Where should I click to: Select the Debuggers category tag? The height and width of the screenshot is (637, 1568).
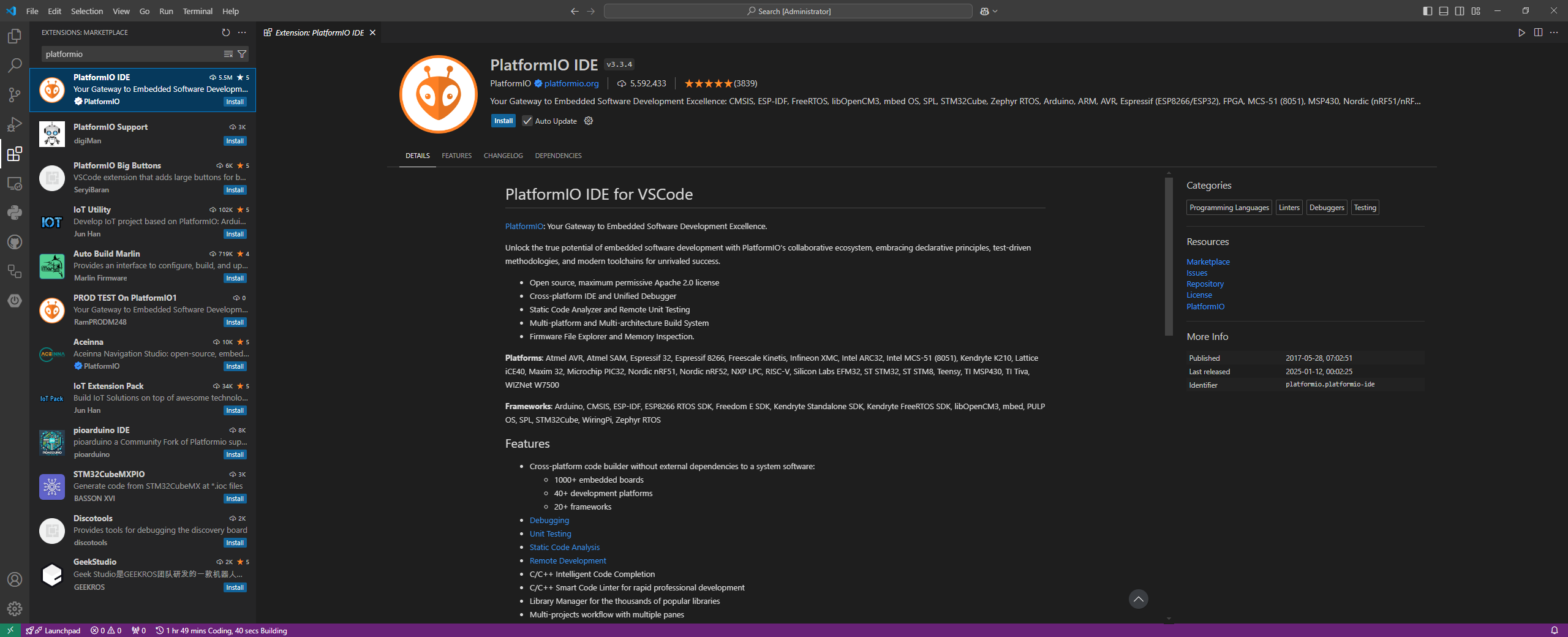(x=1327, y=208)
